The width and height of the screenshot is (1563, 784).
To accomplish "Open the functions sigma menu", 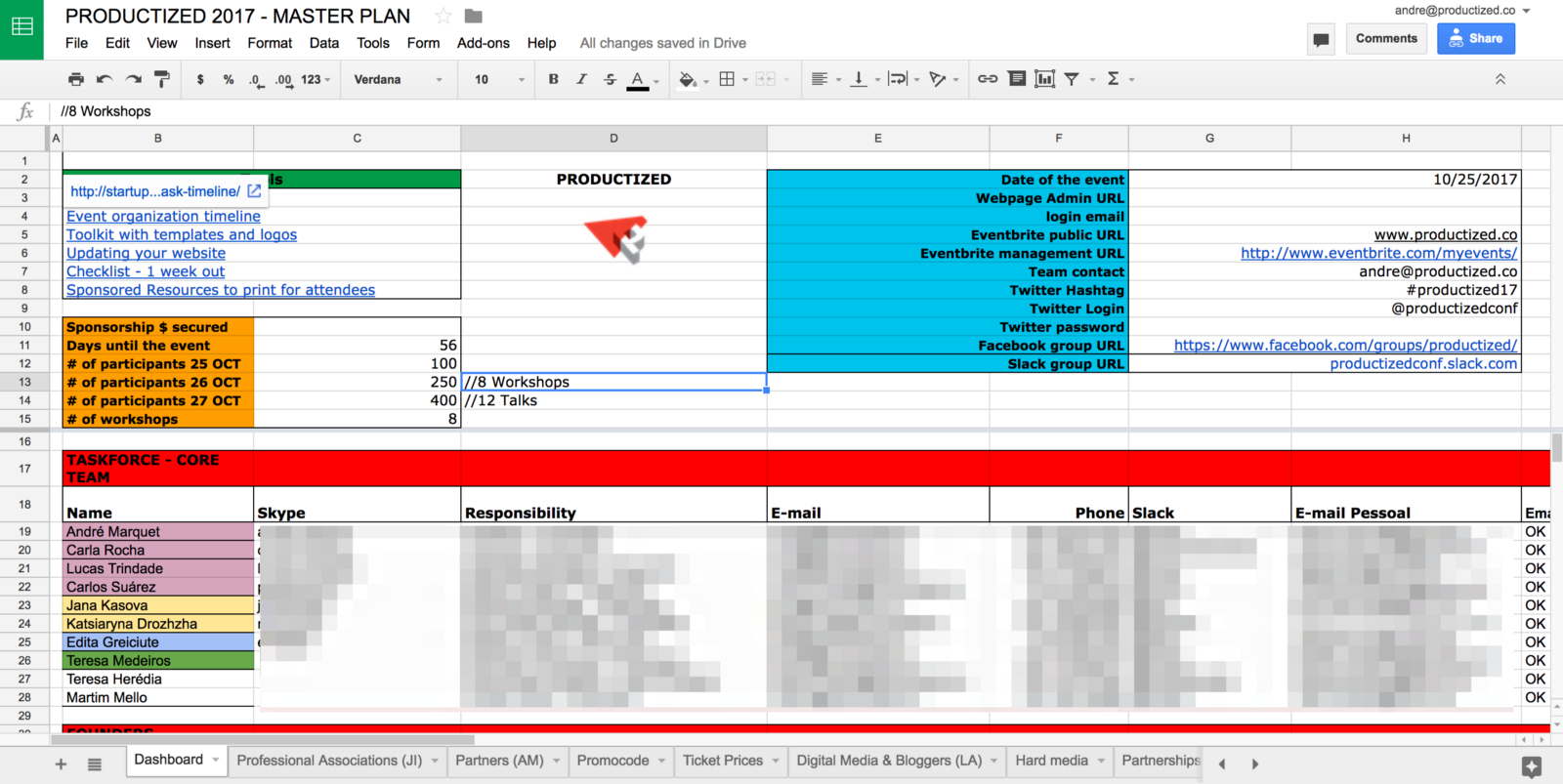I will tap(1113, 79).
